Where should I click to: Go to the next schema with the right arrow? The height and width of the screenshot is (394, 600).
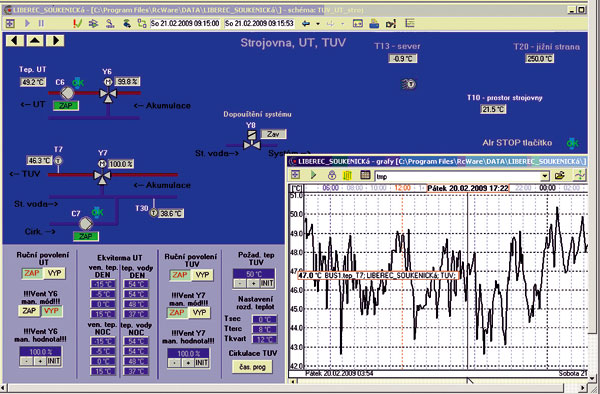55,40
